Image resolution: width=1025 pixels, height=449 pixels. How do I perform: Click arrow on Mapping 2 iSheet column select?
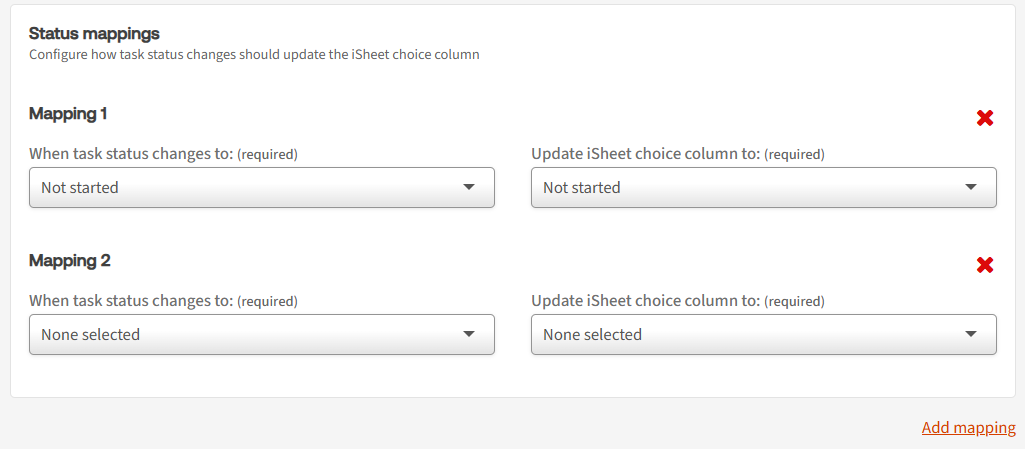pos(971,334)
